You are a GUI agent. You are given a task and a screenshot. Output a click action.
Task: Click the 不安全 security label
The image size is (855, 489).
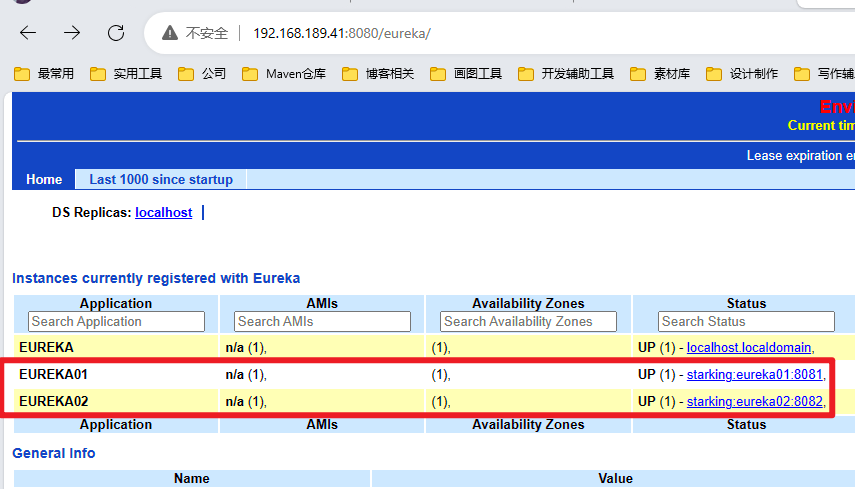(207, 33)
